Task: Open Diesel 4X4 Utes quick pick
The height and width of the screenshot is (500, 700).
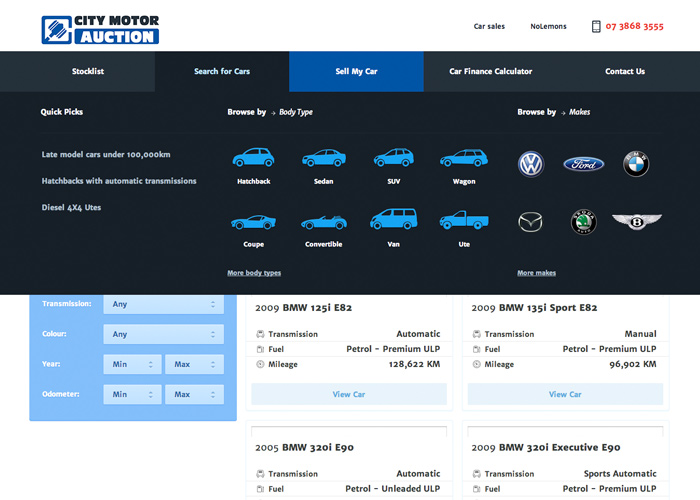Action: (x=71, y=207)
